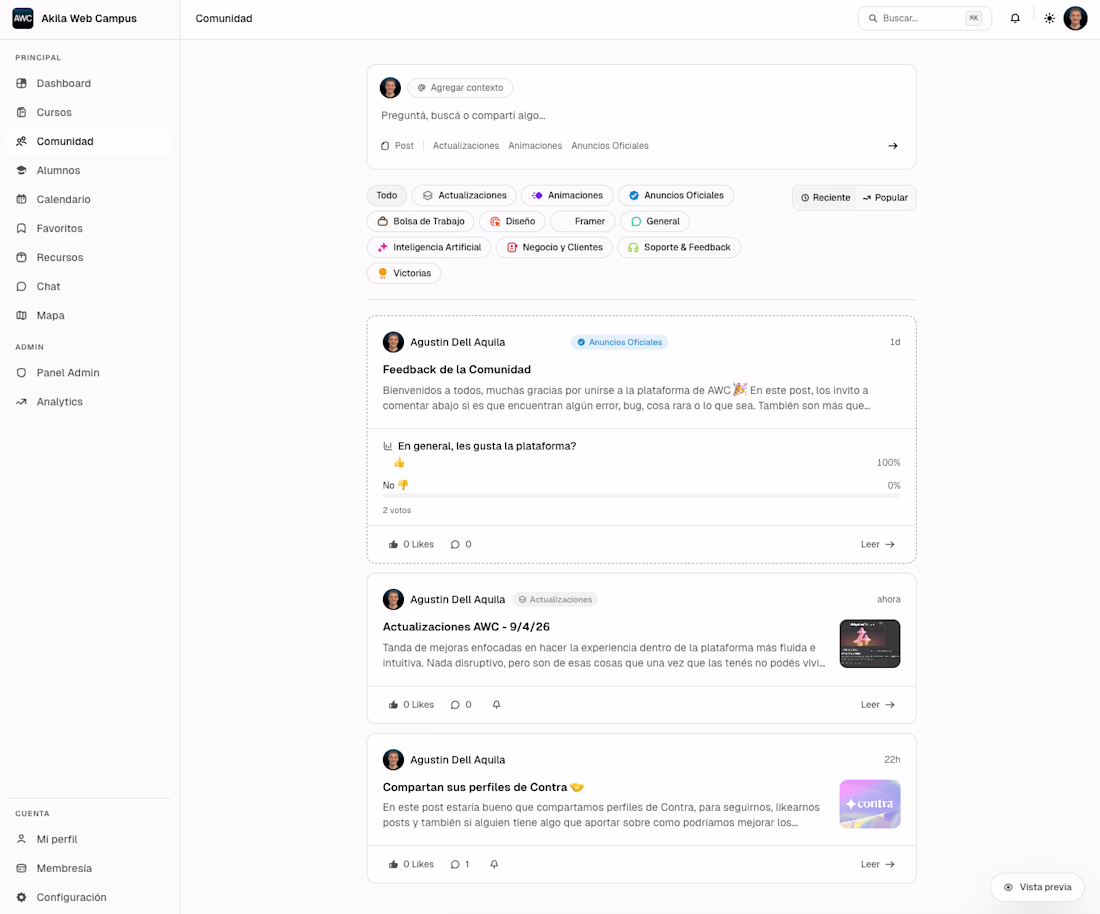1100x914 pixels.
Task: Like the Compartan sus perfiles de Contra post
Action: click(x=411, y=864)
